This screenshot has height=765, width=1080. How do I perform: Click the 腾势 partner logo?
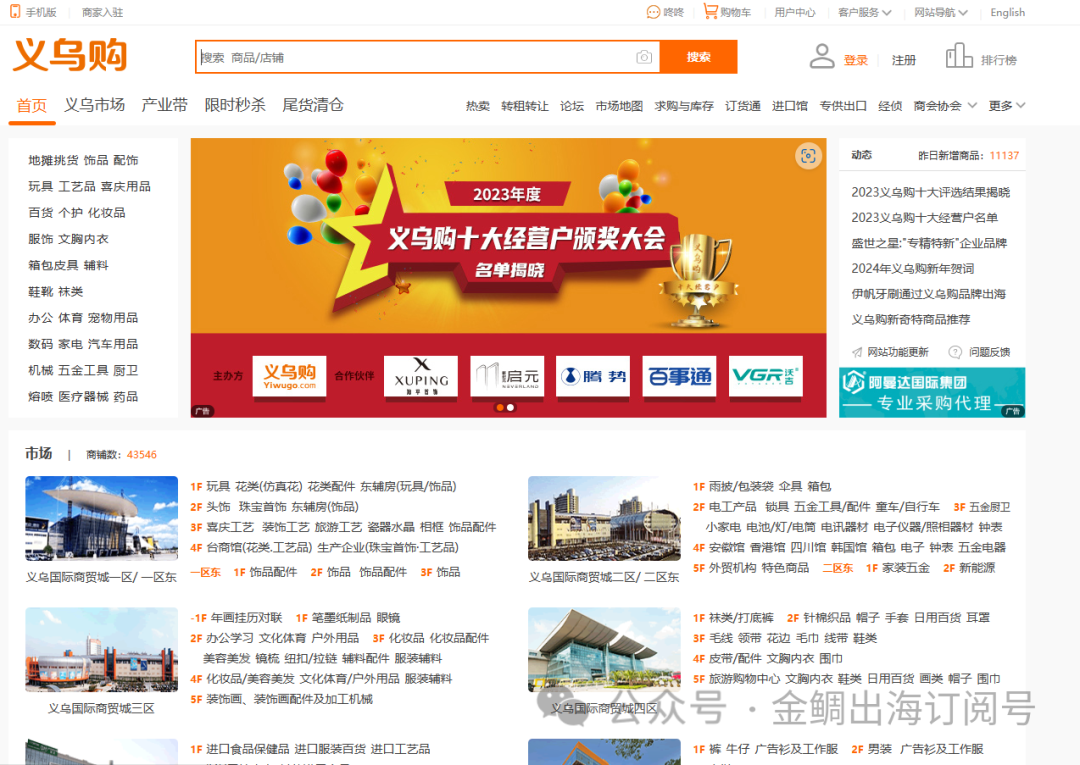click(x=593, y=377)
